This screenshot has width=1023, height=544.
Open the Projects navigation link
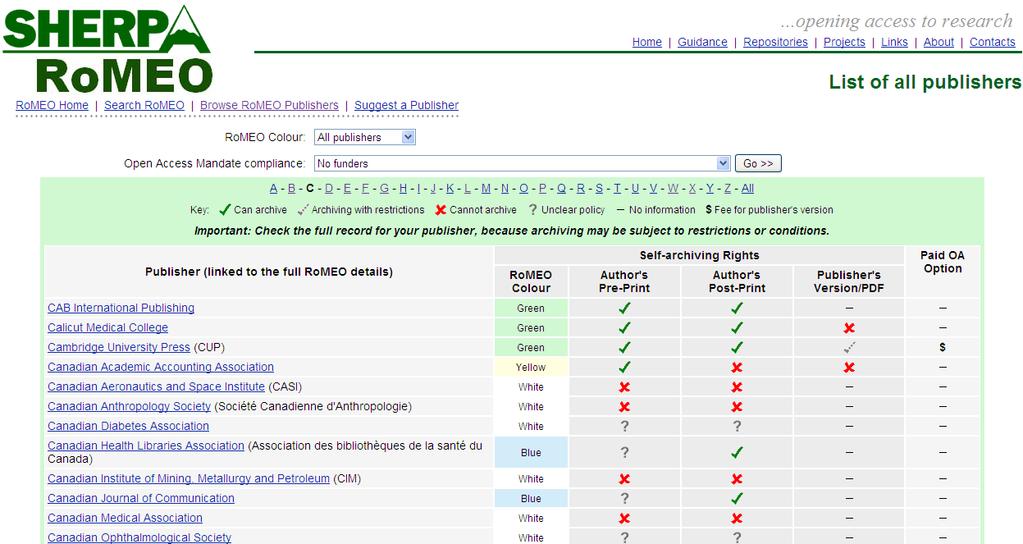pos(844,42)
